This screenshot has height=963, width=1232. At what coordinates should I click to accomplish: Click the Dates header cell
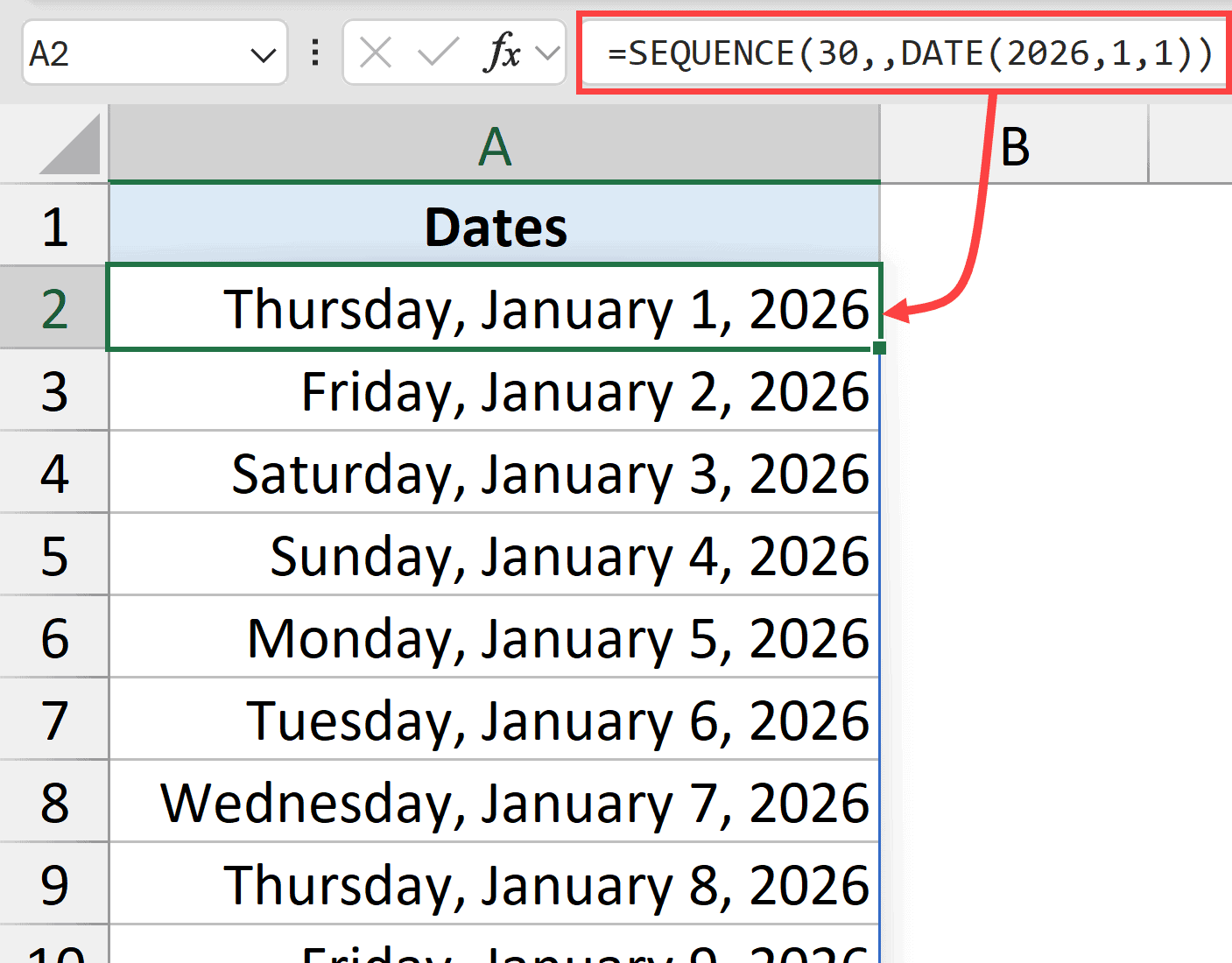(495, 225)
